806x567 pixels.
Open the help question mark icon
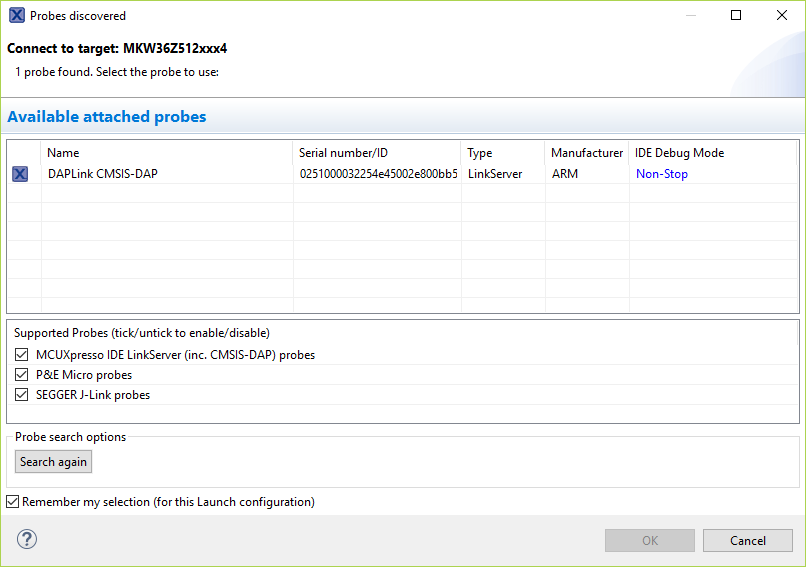[26, 540]
